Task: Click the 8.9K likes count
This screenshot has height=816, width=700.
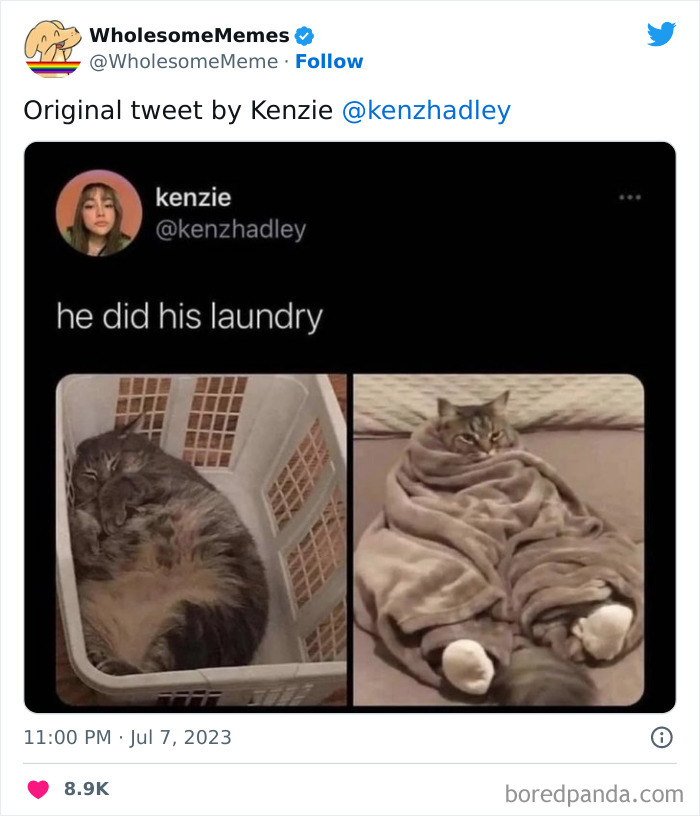Action: tap(84, 787)
